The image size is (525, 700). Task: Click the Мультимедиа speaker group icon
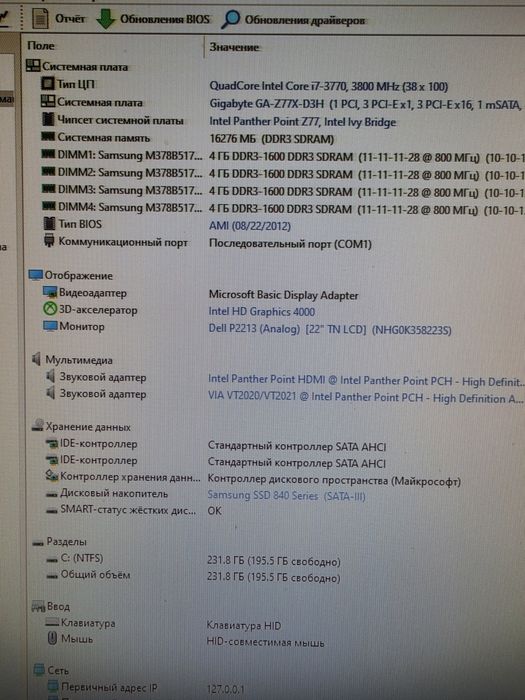pos(37,359)
